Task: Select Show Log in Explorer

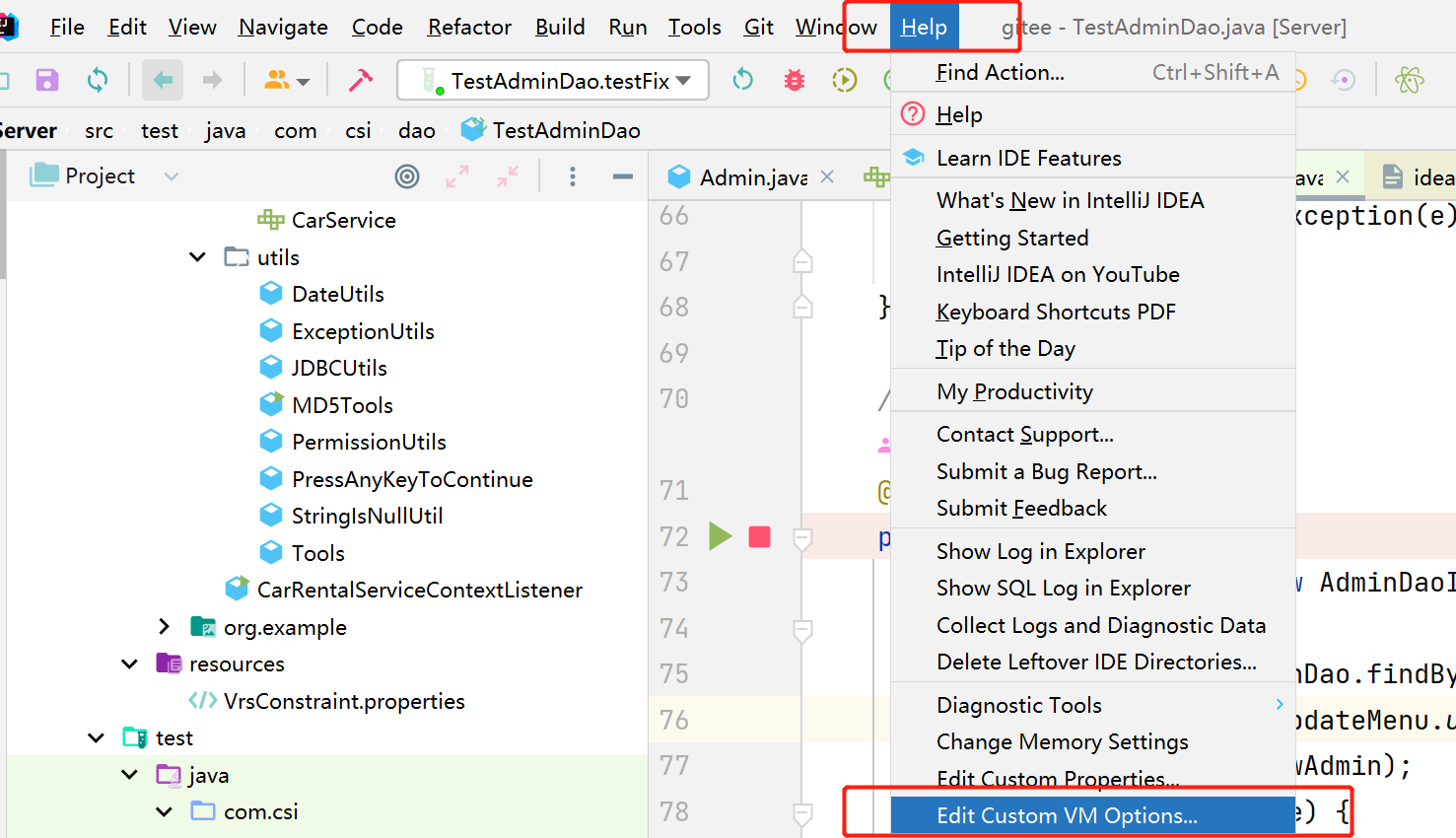Action: click(1093, 551)
